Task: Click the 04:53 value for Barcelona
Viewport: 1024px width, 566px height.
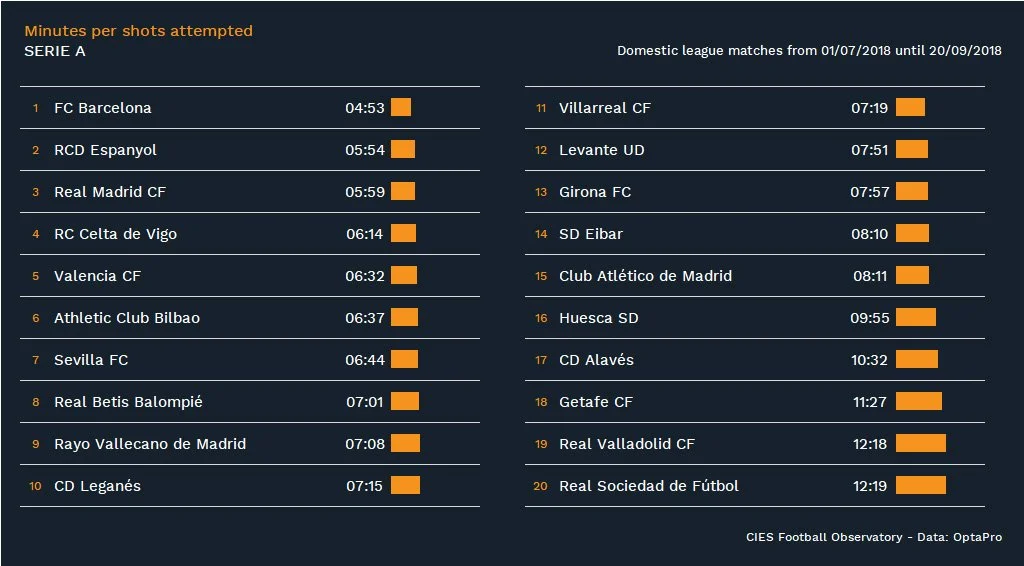Action: tap(365, 108)
